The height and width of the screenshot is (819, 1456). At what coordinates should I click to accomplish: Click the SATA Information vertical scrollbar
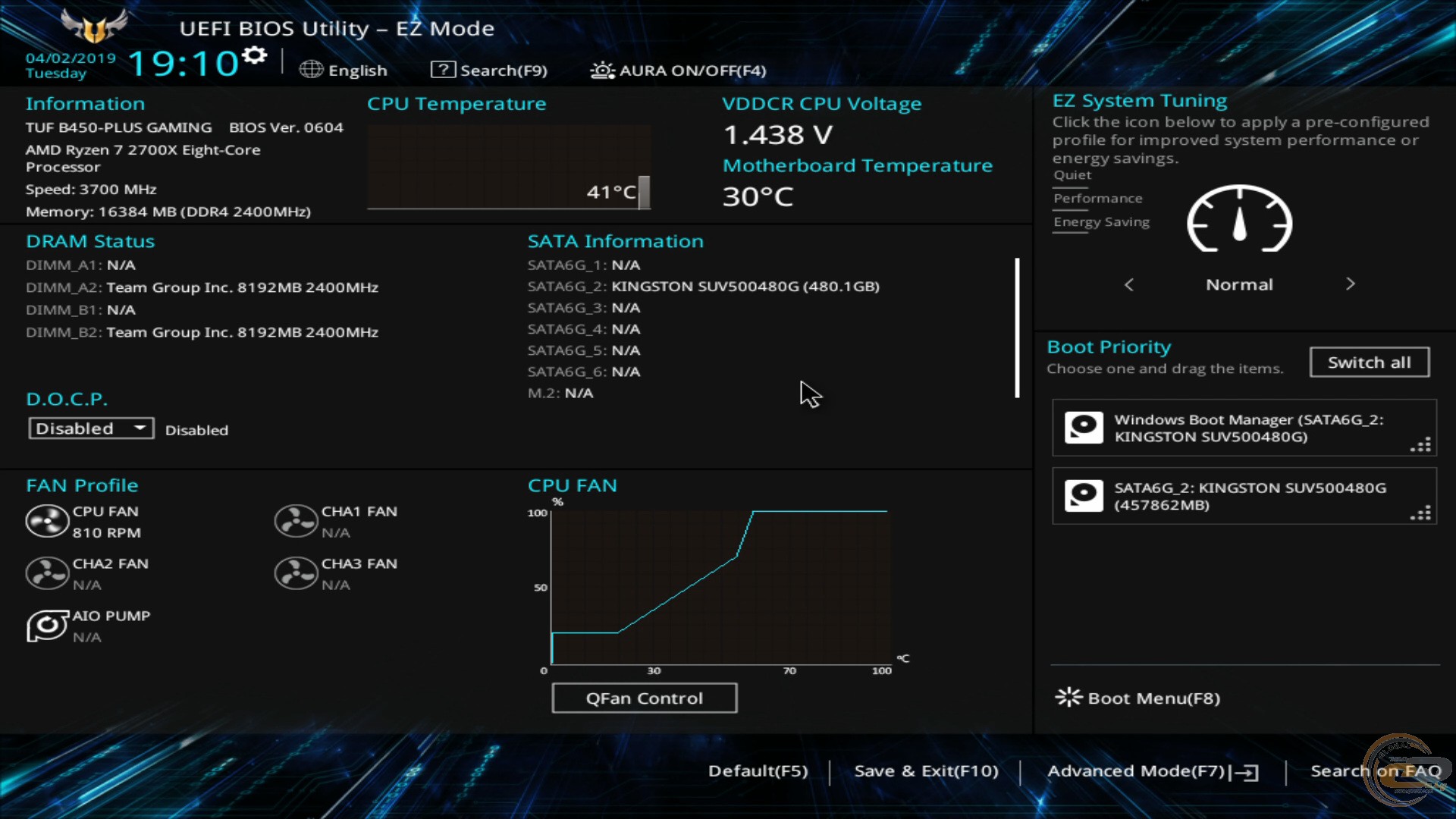pos(1017,328)
